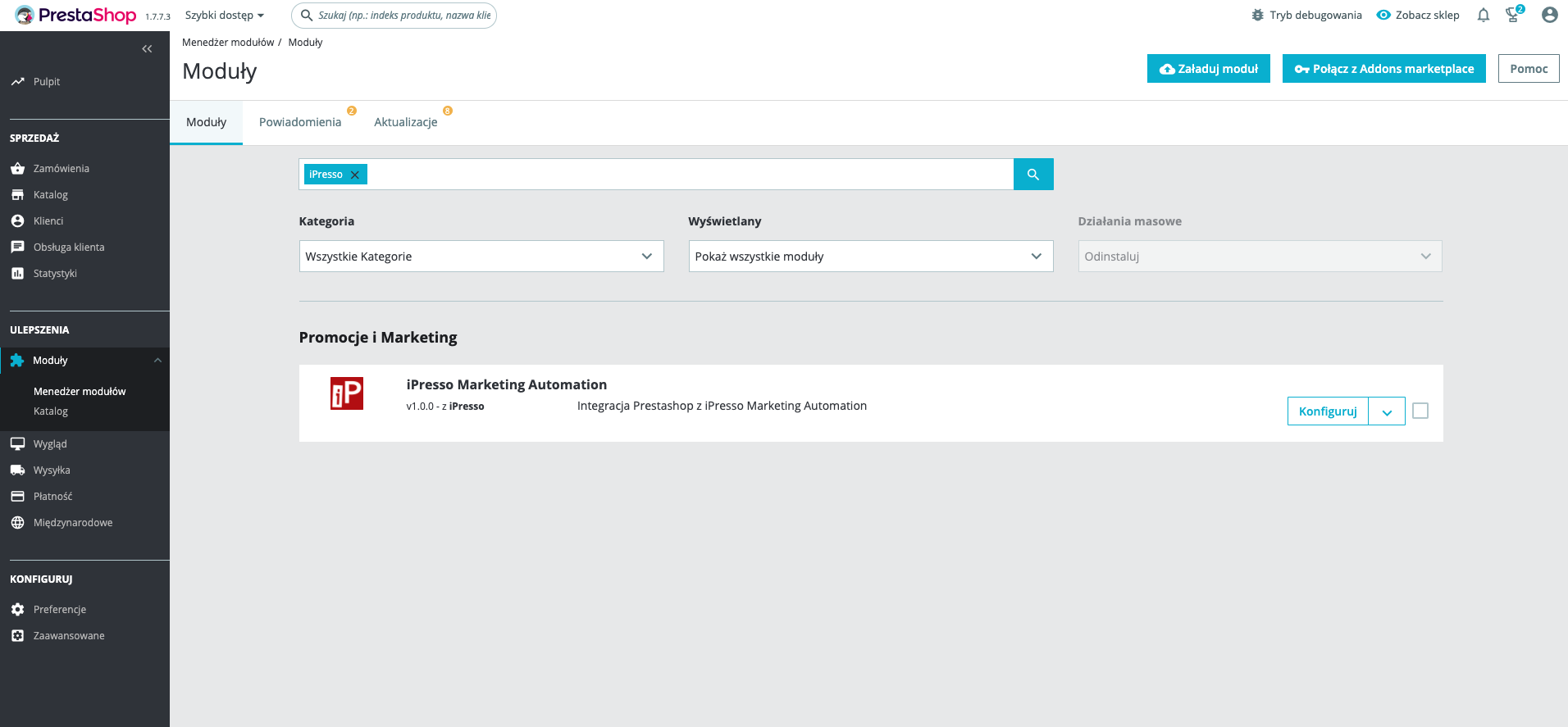Click the Załaduj moduł button
The height and width of the screenshot is (727, 1568).
1209,69
